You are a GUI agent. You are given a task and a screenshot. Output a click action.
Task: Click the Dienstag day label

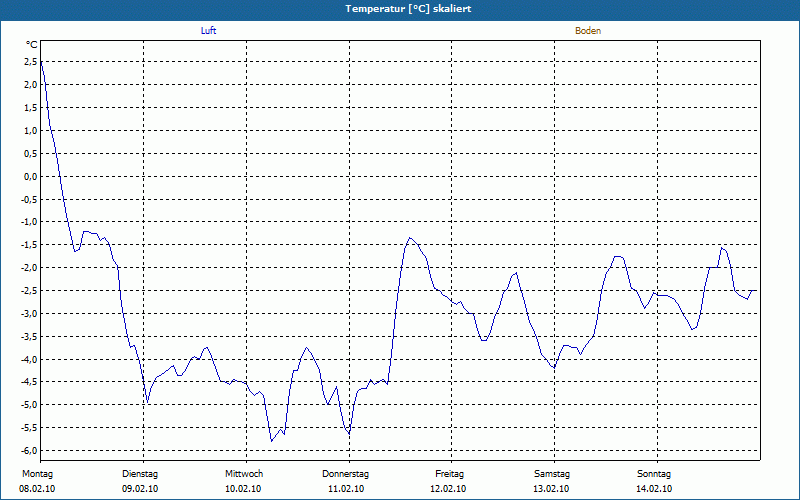point(140,474)
